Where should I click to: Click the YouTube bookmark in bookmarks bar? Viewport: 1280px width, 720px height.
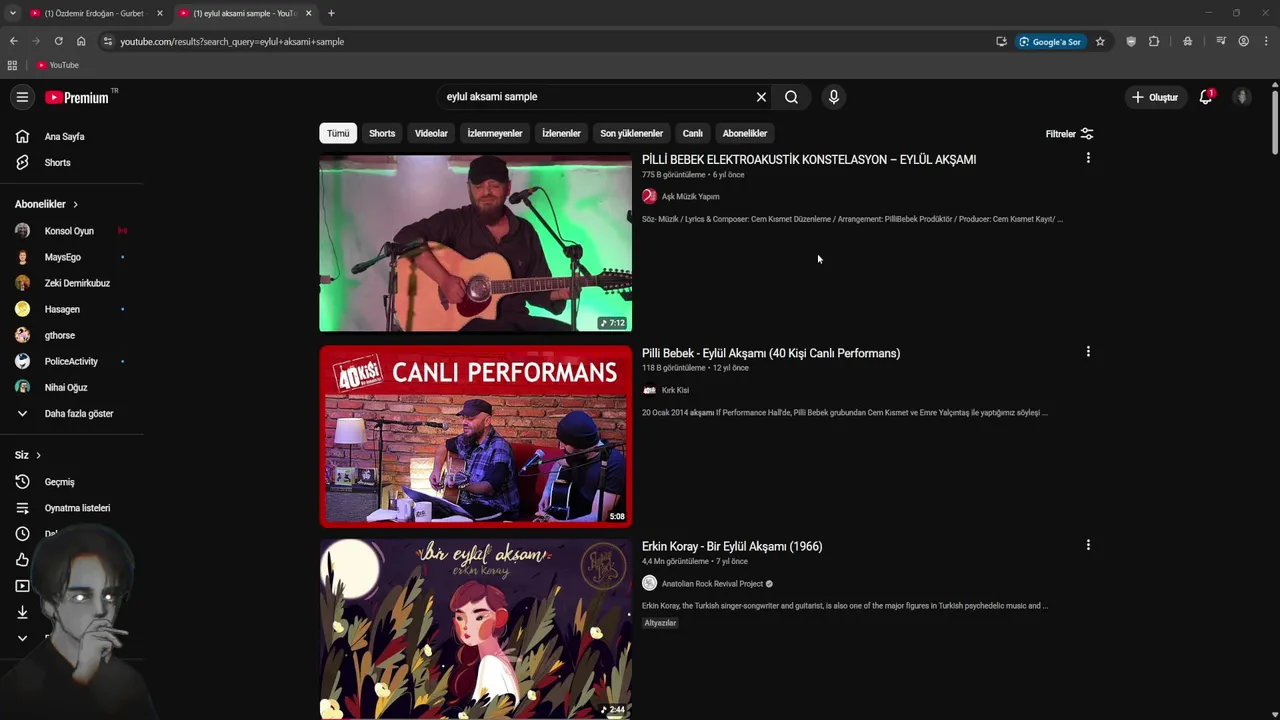(x=57, y=65)
